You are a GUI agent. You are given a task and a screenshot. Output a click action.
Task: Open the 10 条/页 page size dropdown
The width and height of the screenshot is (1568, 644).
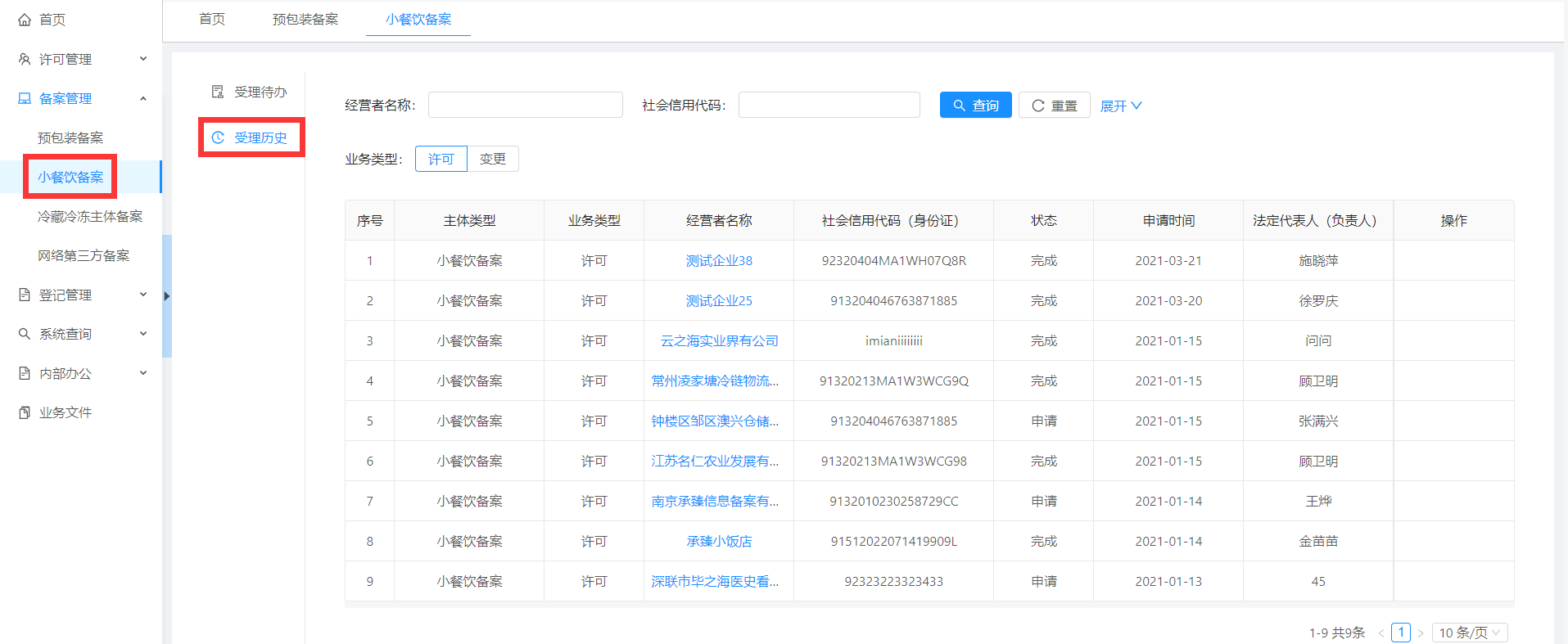click(1469, 633)
